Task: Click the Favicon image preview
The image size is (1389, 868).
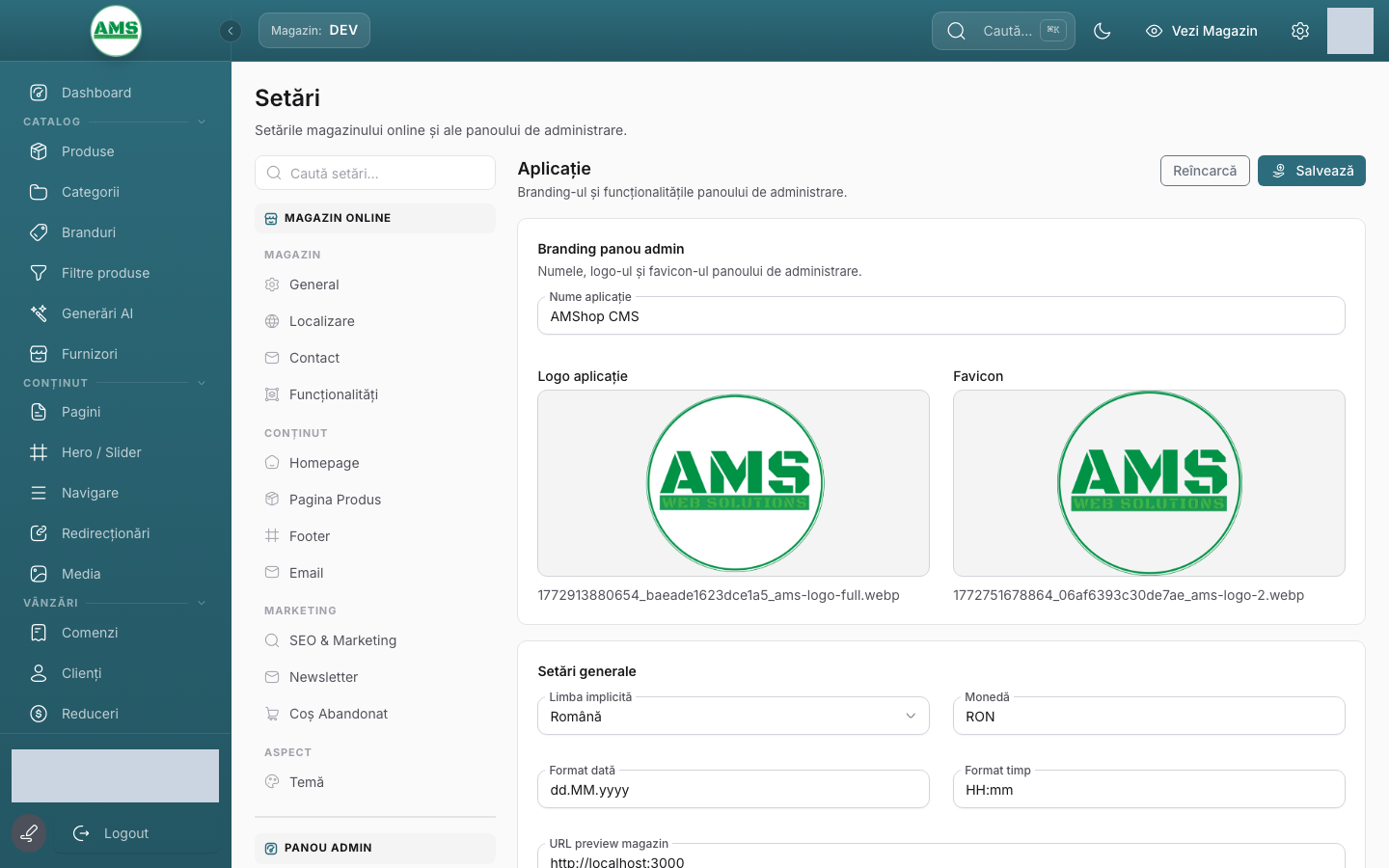Action: coord(1149,483)
